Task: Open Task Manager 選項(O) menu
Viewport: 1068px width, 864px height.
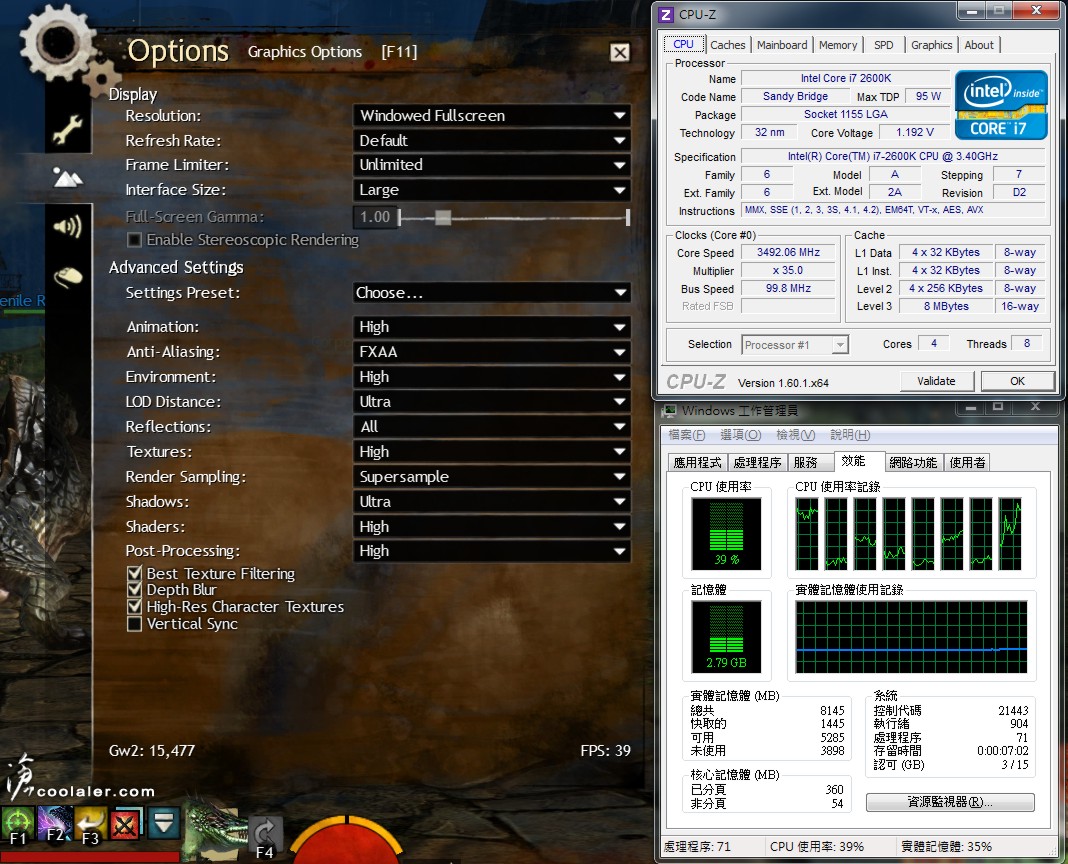Action: [740, 435]
